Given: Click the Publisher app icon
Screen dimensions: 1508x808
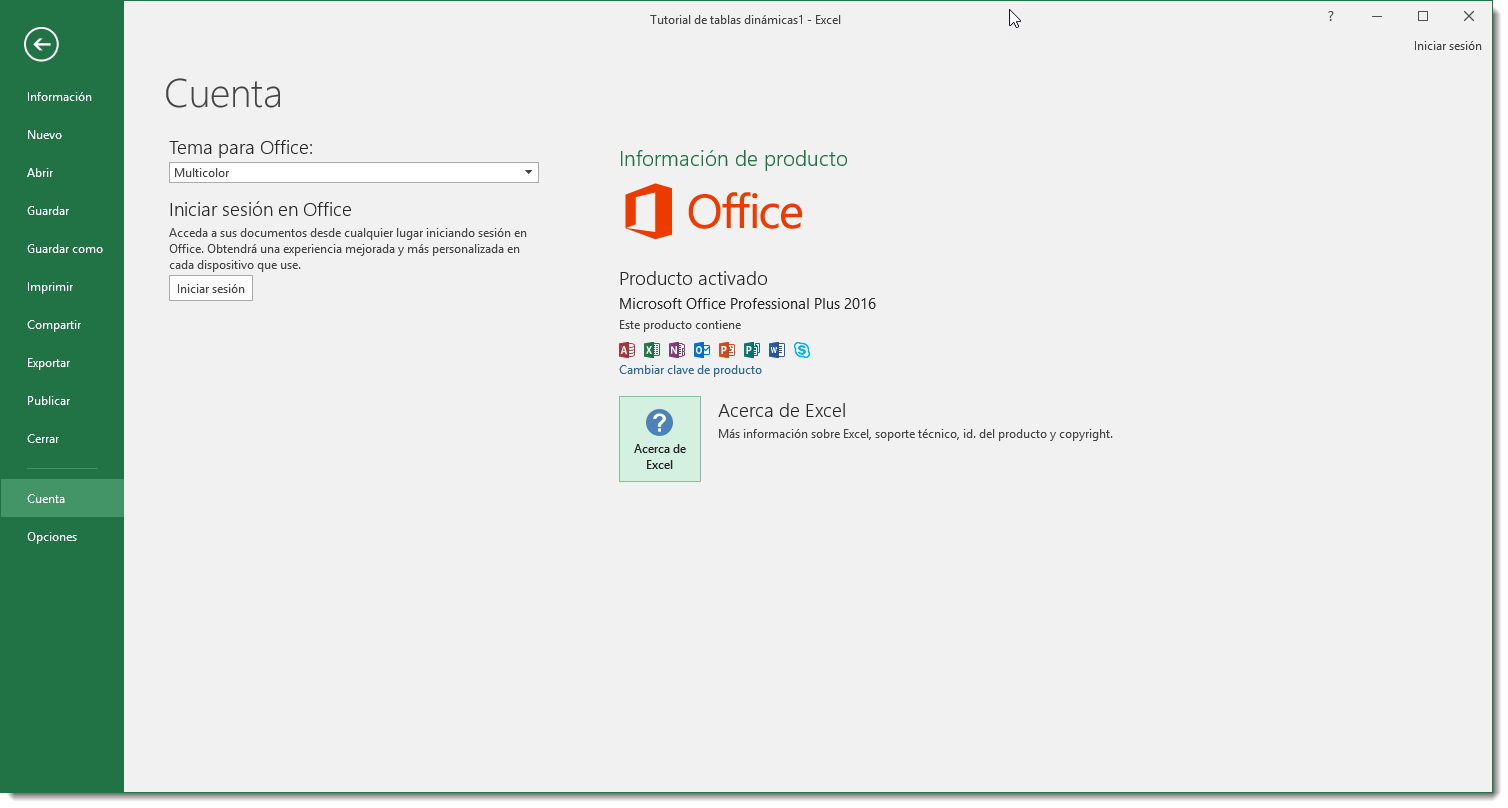Looking at the screenshot, I should [x=752, y=350].
